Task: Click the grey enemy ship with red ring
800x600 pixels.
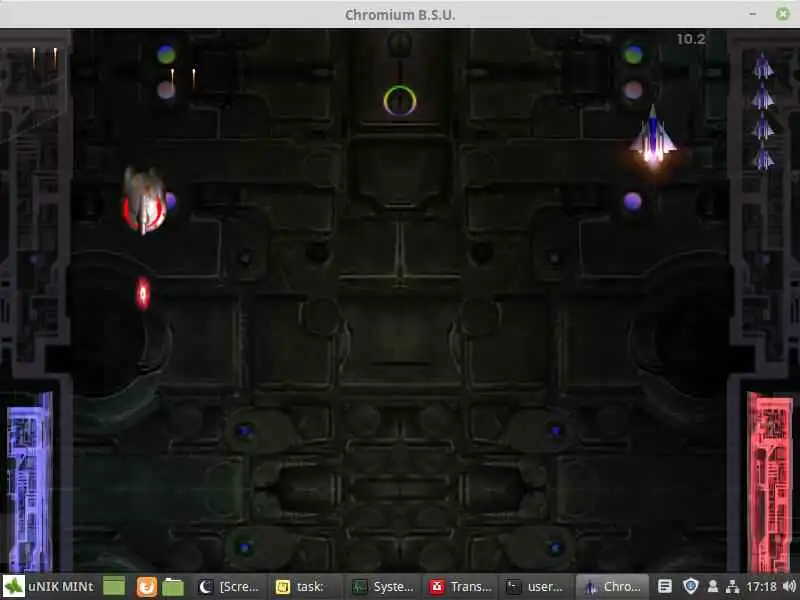Action: (x=144, y=201)
